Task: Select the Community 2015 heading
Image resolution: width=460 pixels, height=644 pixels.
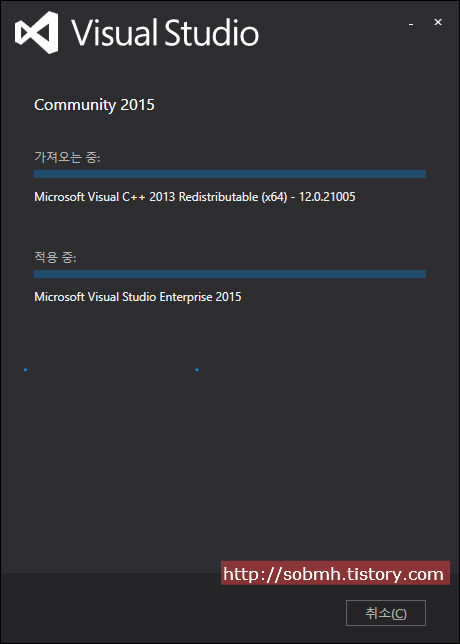Action: [94, 105]
